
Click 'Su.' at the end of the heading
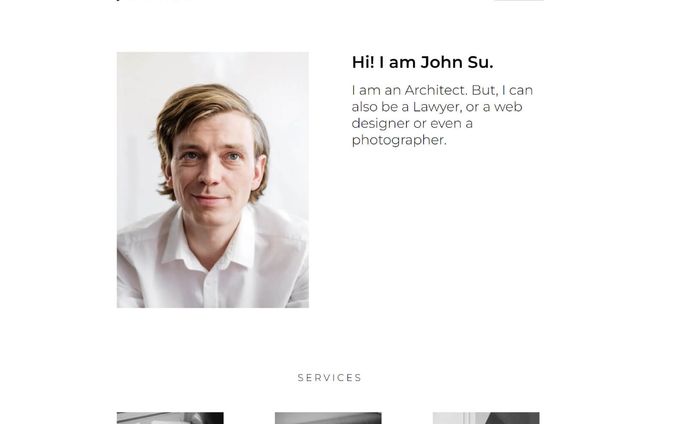[x=480, y=62]
